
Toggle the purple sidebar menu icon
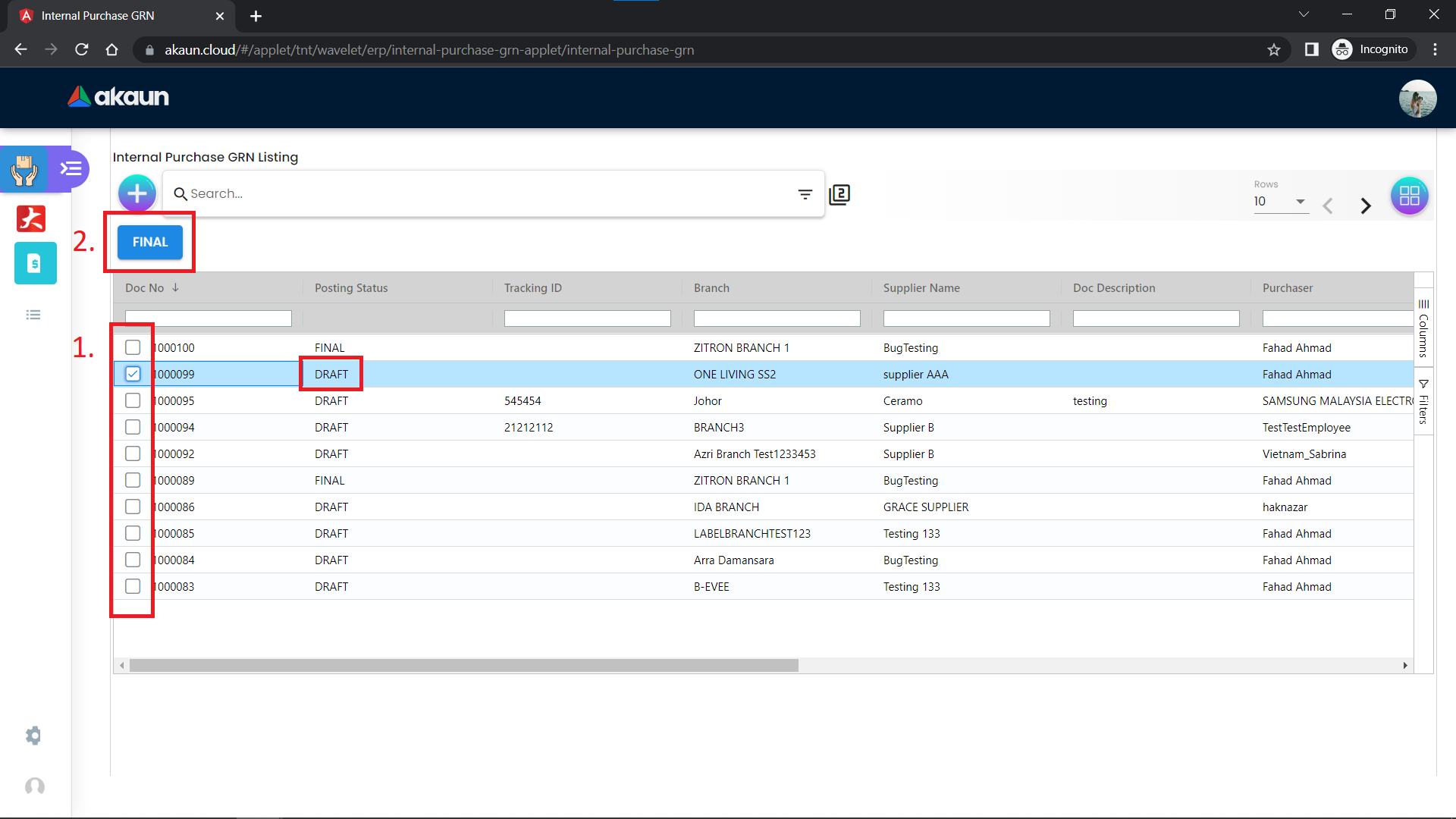tap(71, 168)
